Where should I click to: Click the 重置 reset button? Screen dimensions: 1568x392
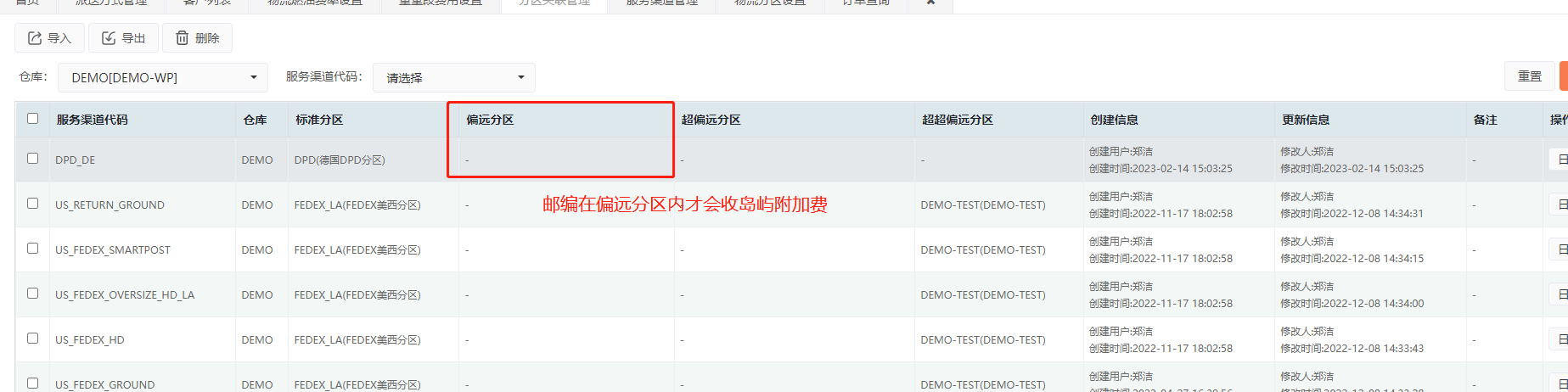[x=1530, y=76]
